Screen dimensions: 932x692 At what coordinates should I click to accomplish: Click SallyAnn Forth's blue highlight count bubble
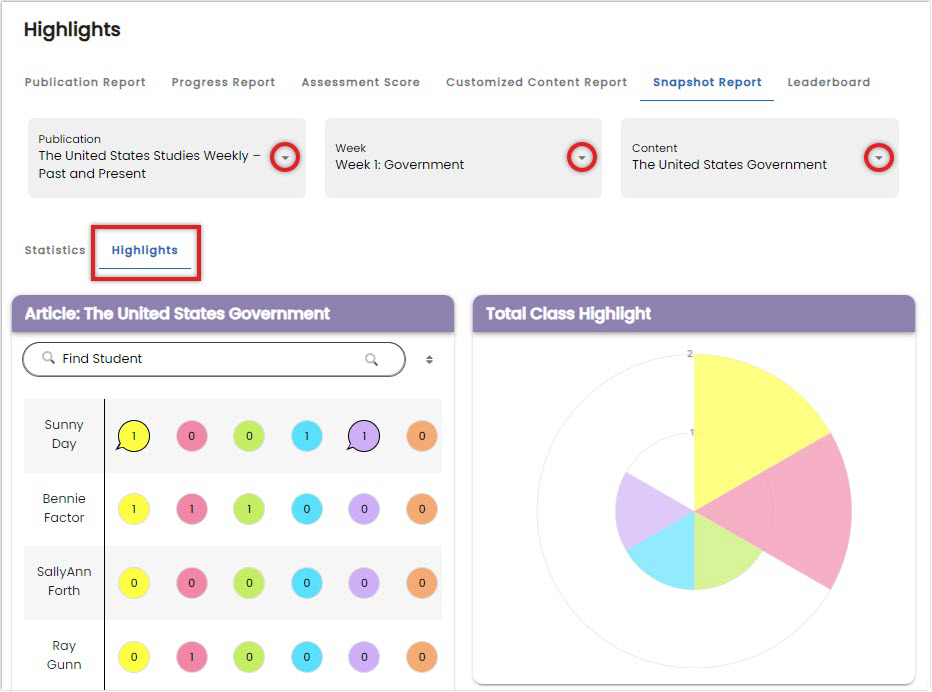click(306, 583)
